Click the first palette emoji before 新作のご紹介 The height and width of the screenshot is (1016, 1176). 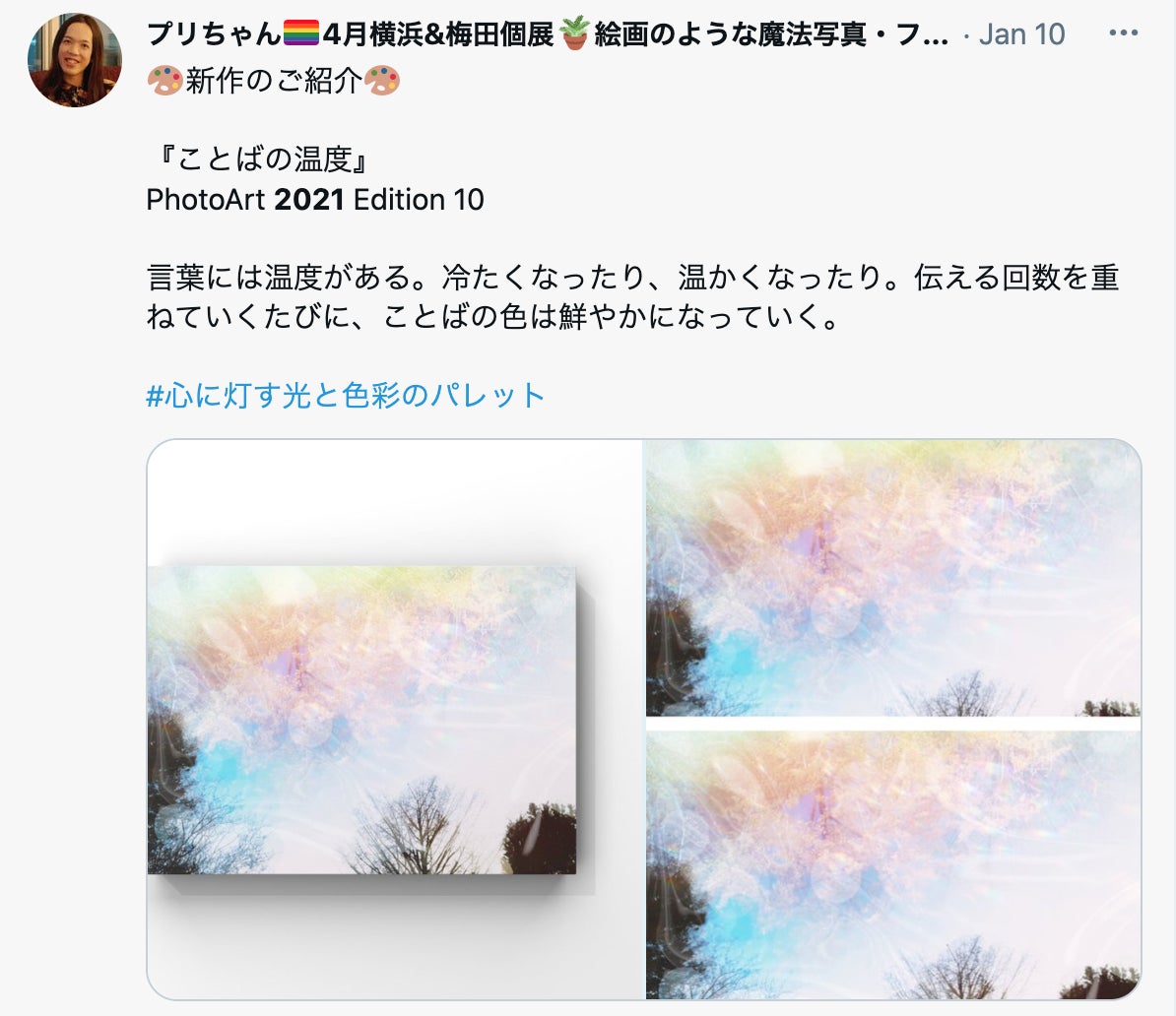164,80
